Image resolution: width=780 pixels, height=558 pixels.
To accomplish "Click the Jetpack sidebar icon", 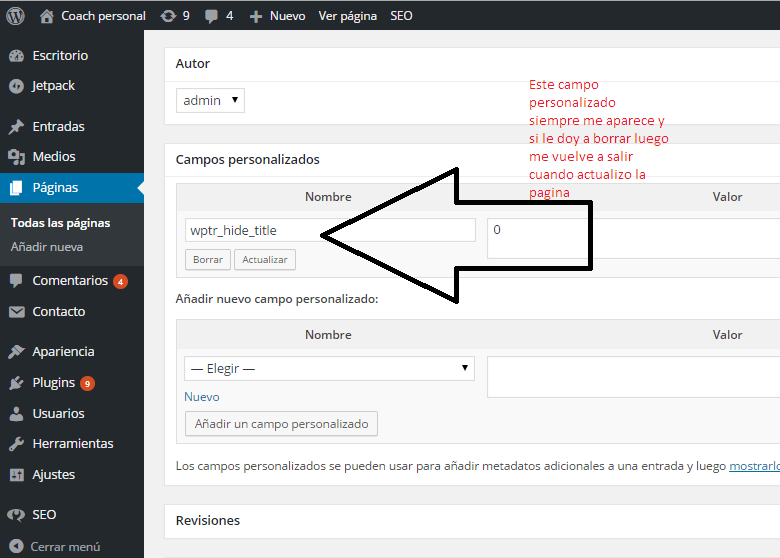I will (x=16, y=86).
